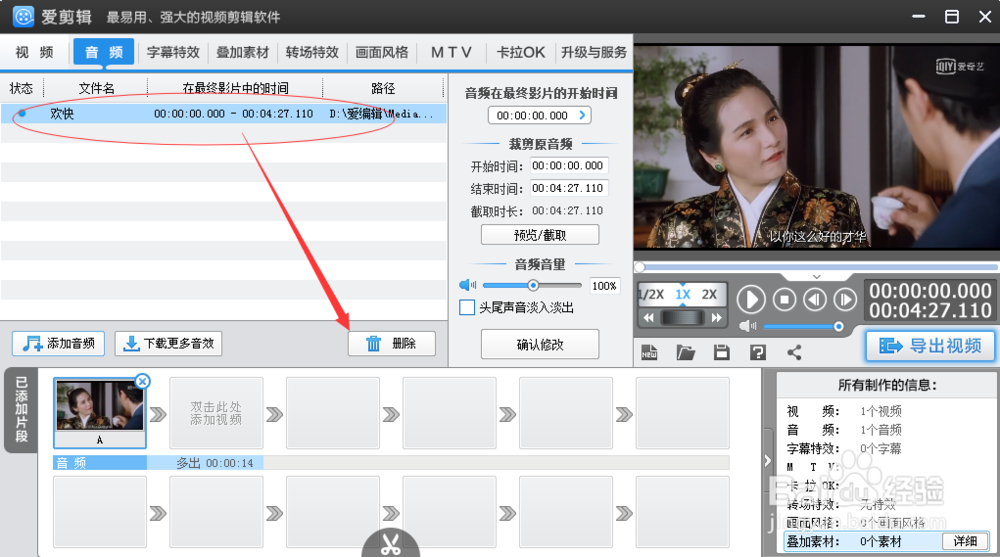The image size is (1000, 557).
Task: Adjust the 音频音量 slider handle
Action: (533, 285)
